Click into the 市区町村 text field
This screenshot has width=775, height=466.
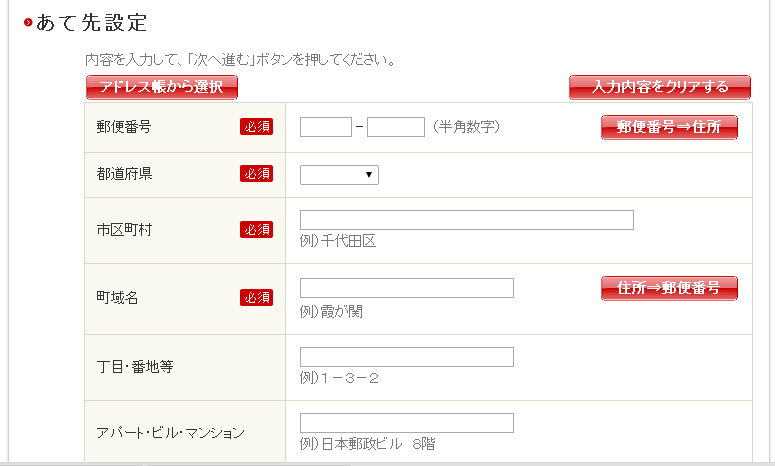466,220
